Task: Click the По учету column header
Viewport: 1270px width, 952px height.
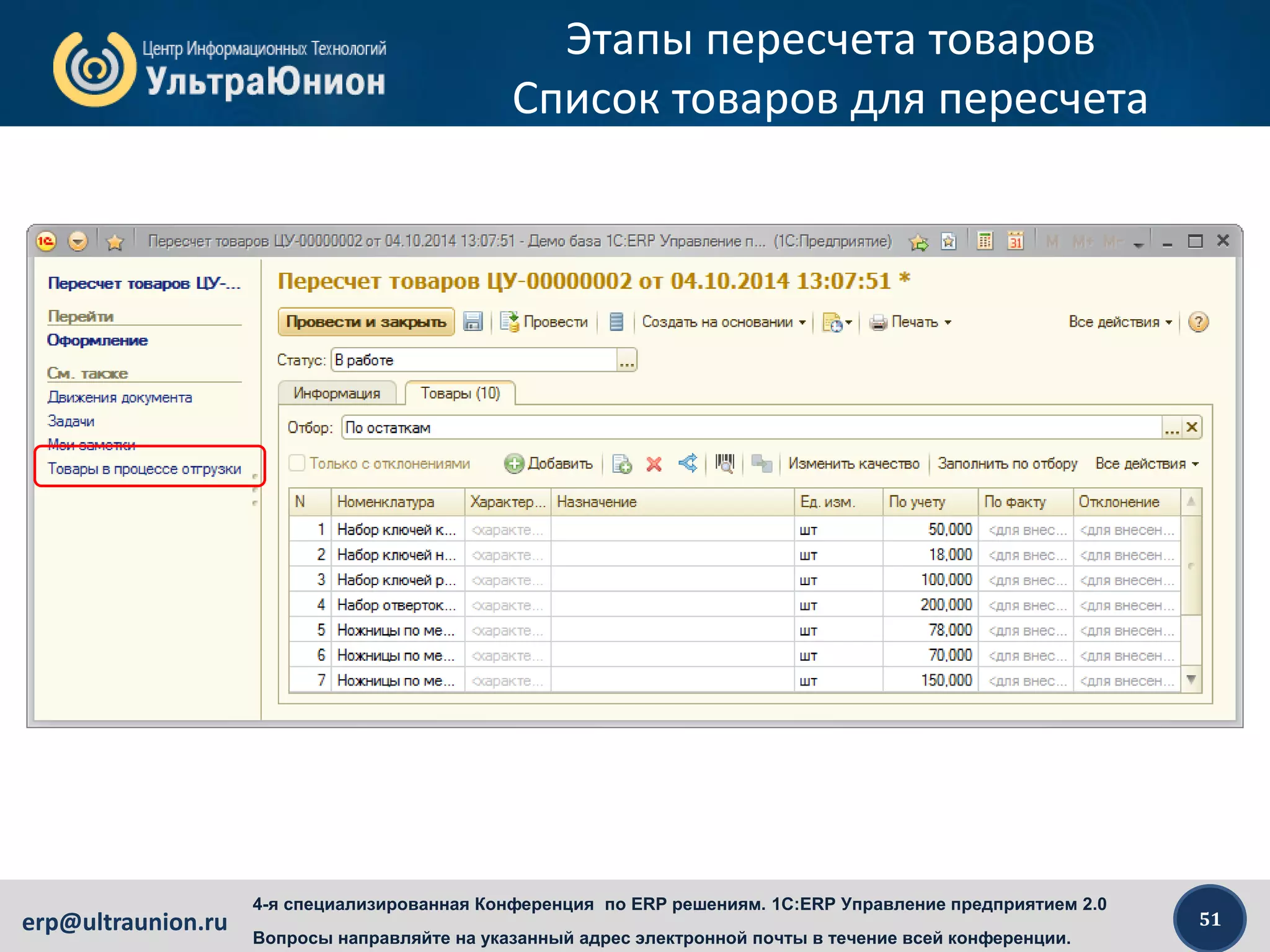Action: [x=930, y=502]
